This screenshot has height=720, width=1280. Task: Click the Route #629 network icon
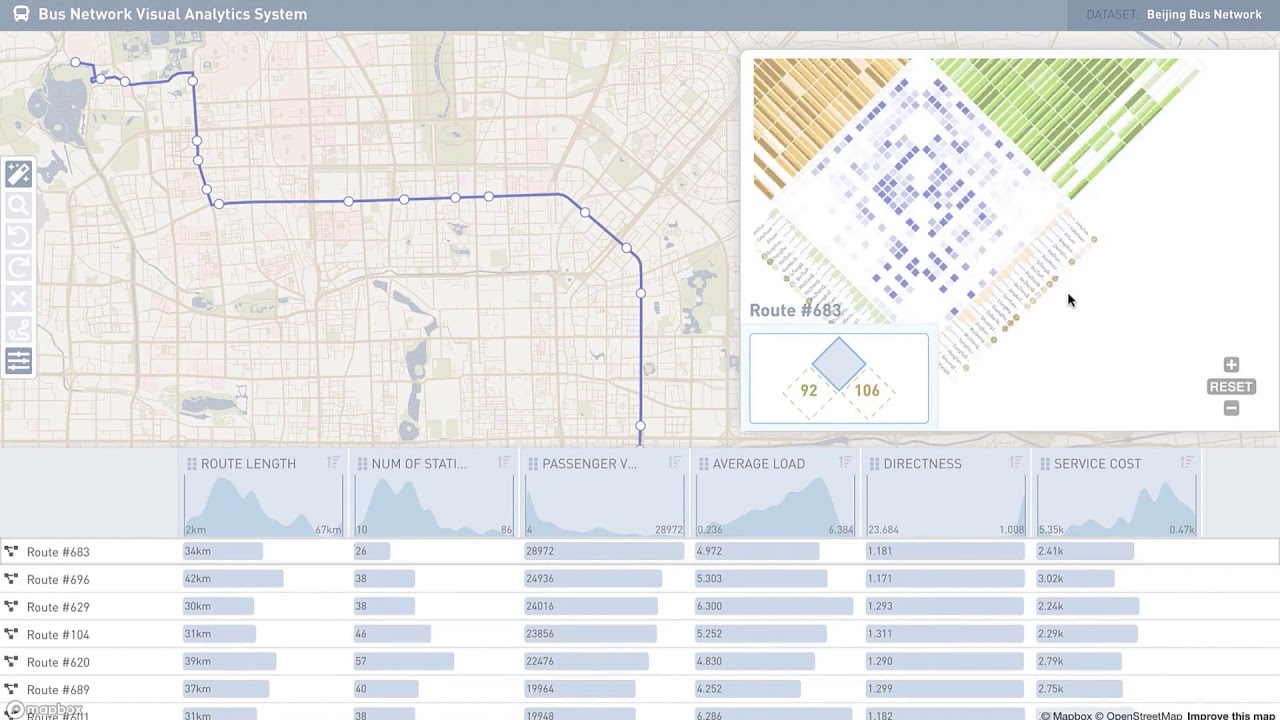[x=11, y=607]
